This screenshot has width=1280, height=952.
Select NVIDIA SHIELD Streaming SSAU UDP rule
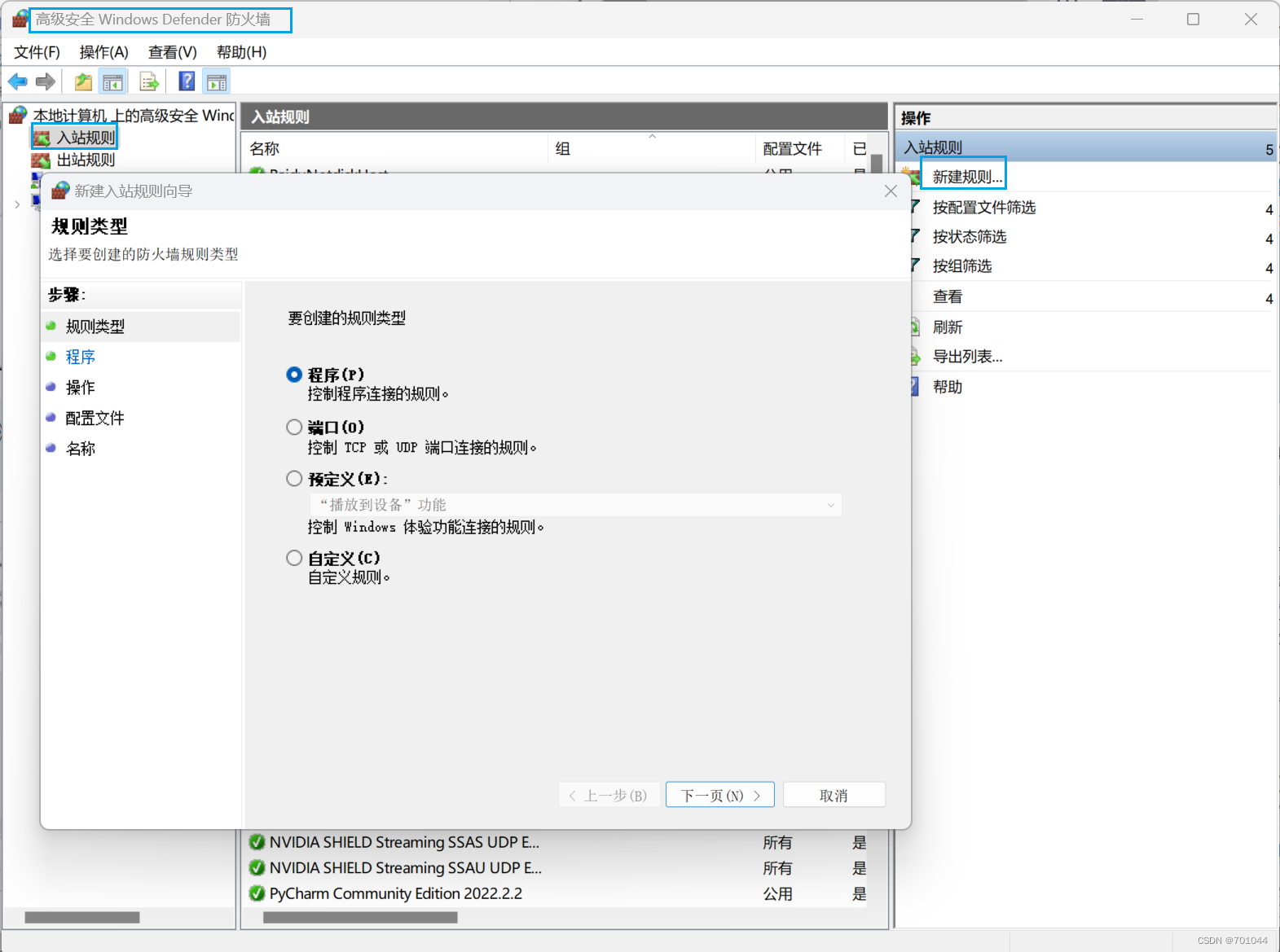406,868
